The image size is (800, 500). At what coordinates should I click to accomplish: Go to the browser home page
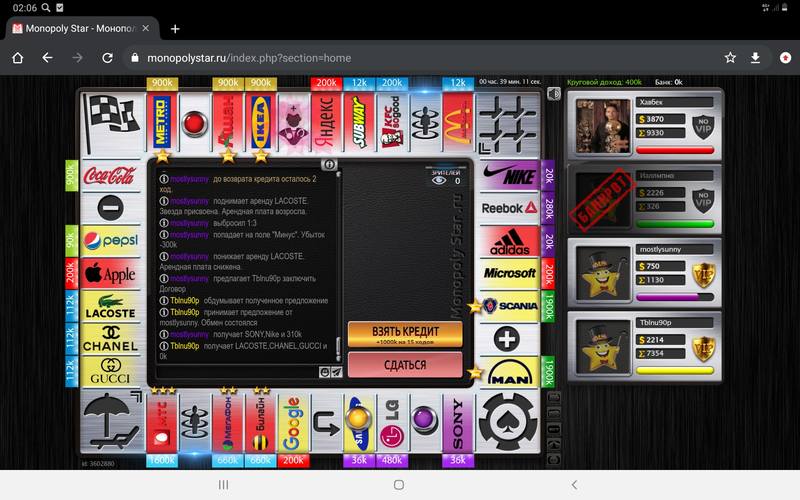(17, 58)
